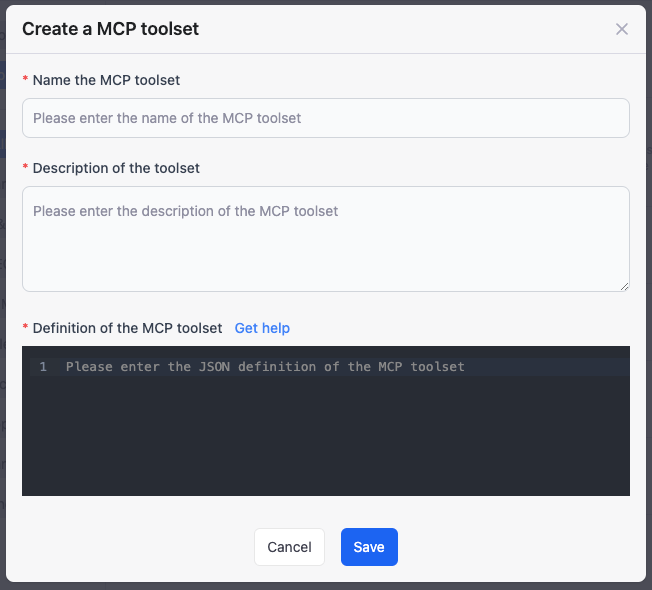Select line number 1 in editor gutter
The height and width of the screenshot is (590, 652).
(x=43, y=367)
